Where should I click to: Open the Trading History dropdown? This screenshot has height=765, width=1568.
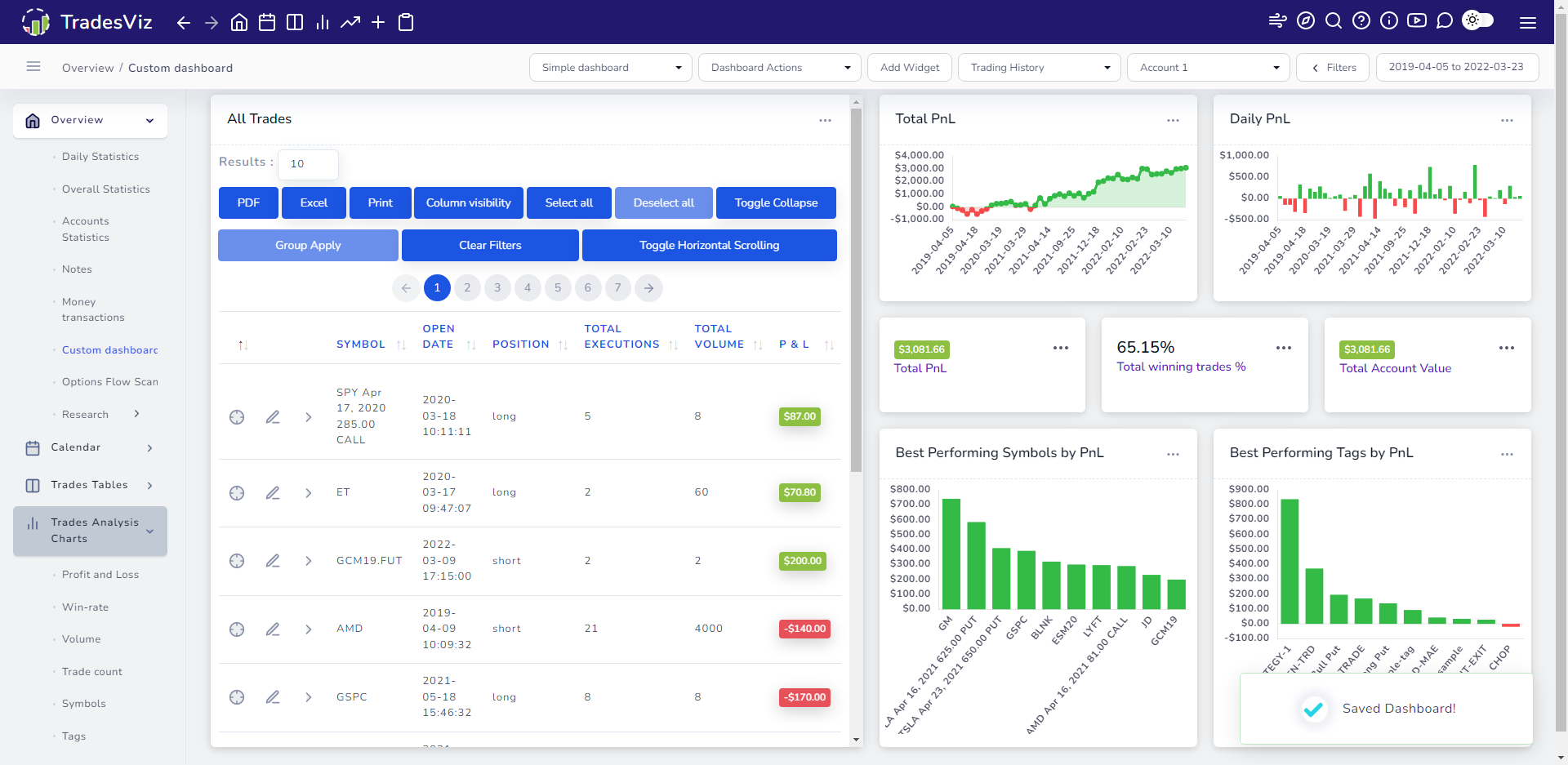pos(1040,68)
